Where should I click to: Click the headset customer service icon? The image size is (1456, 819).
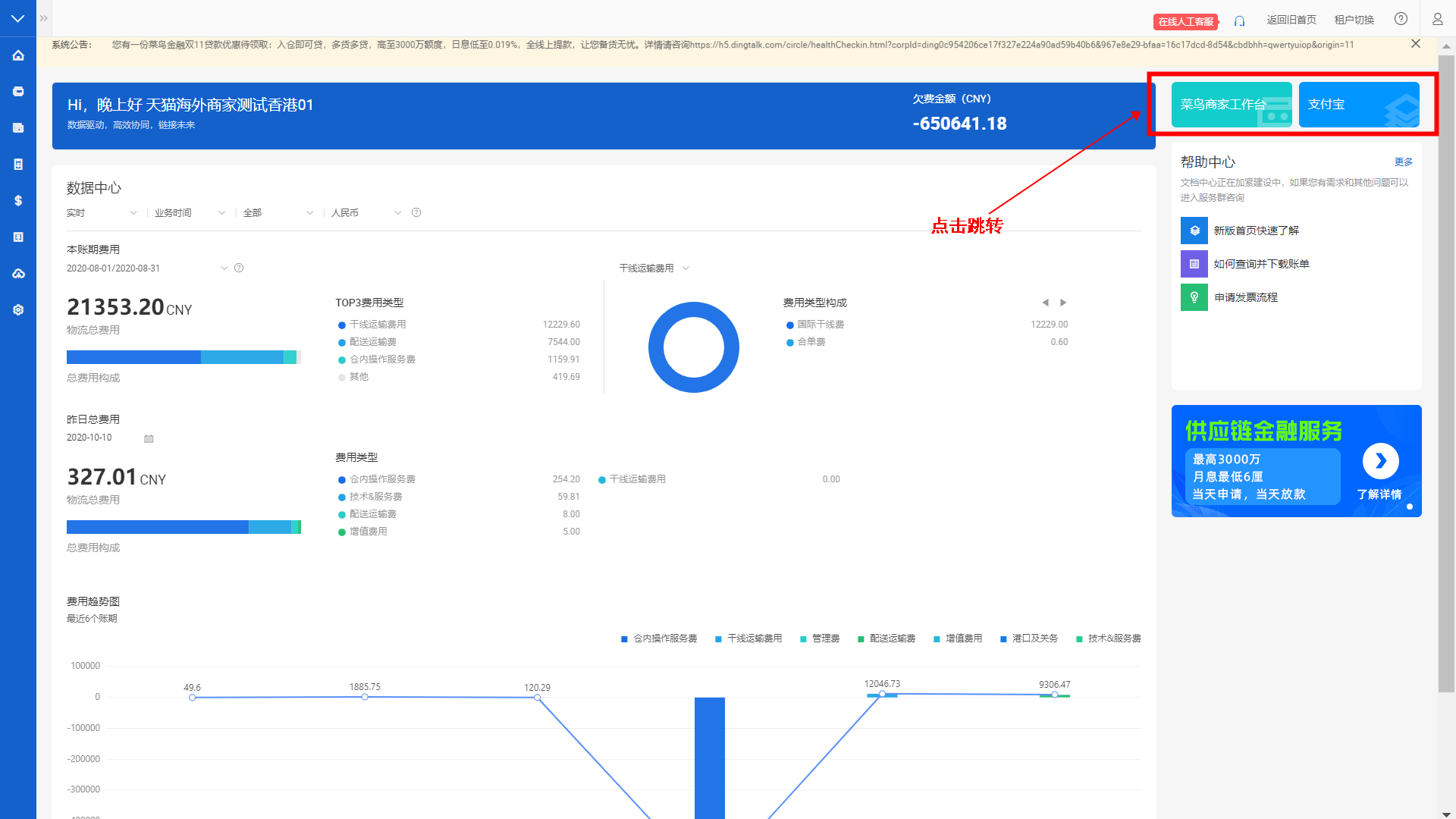(1239, 20)
